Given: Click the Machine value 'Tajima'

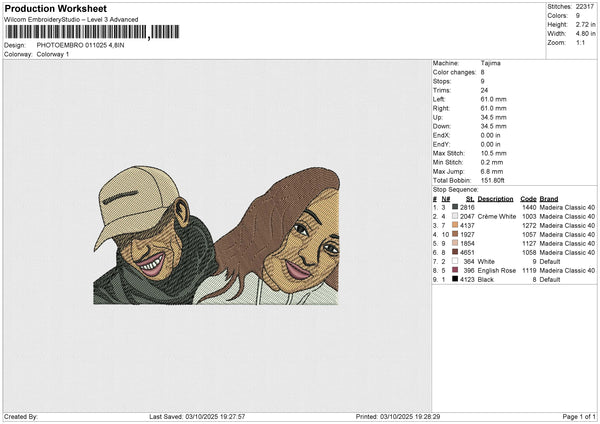Looking at the screenshot, I should click(x=491, y=63).
